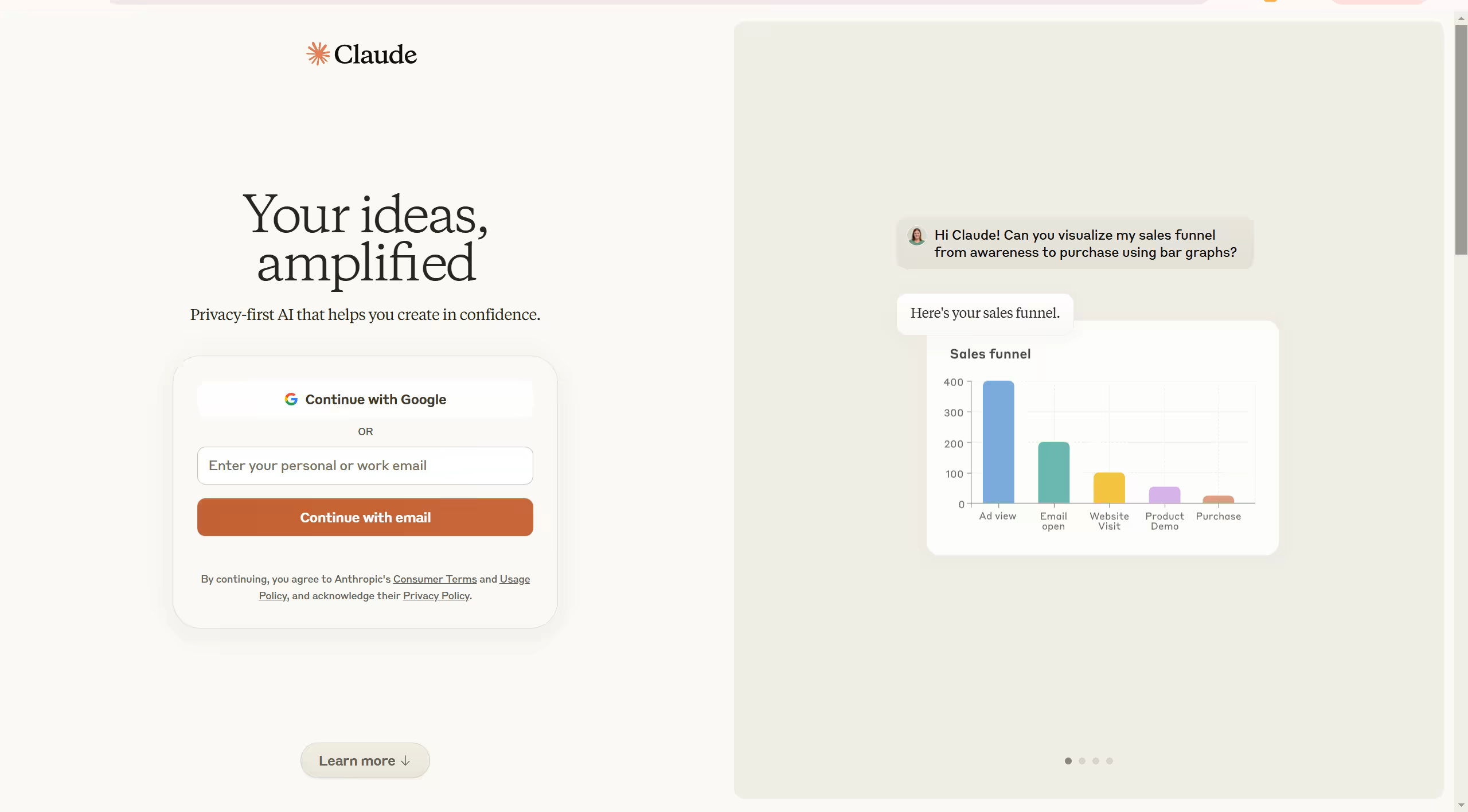
Task: Click the page scrollbar down arrow
Action: click(1461, 806)
